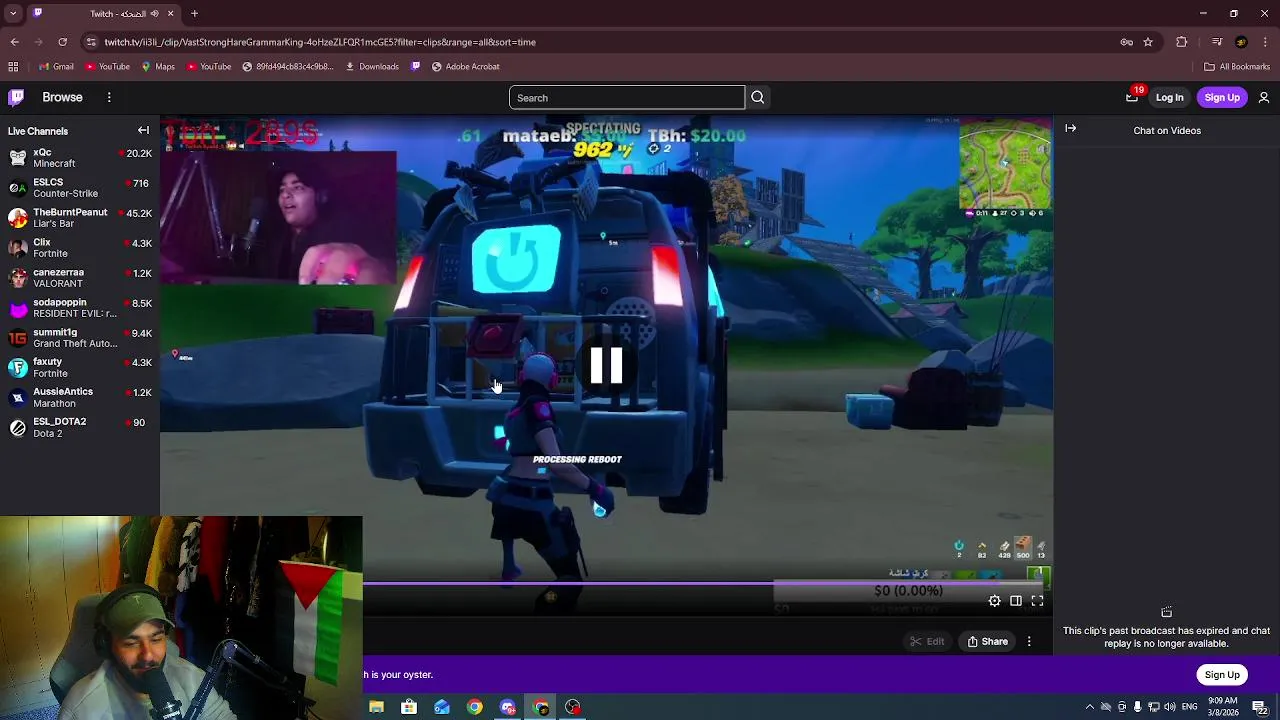This screenshot has width=1280, height=720.
Task: Open the Chrome extensions puzzle icon
Action: click(1181, 42)
